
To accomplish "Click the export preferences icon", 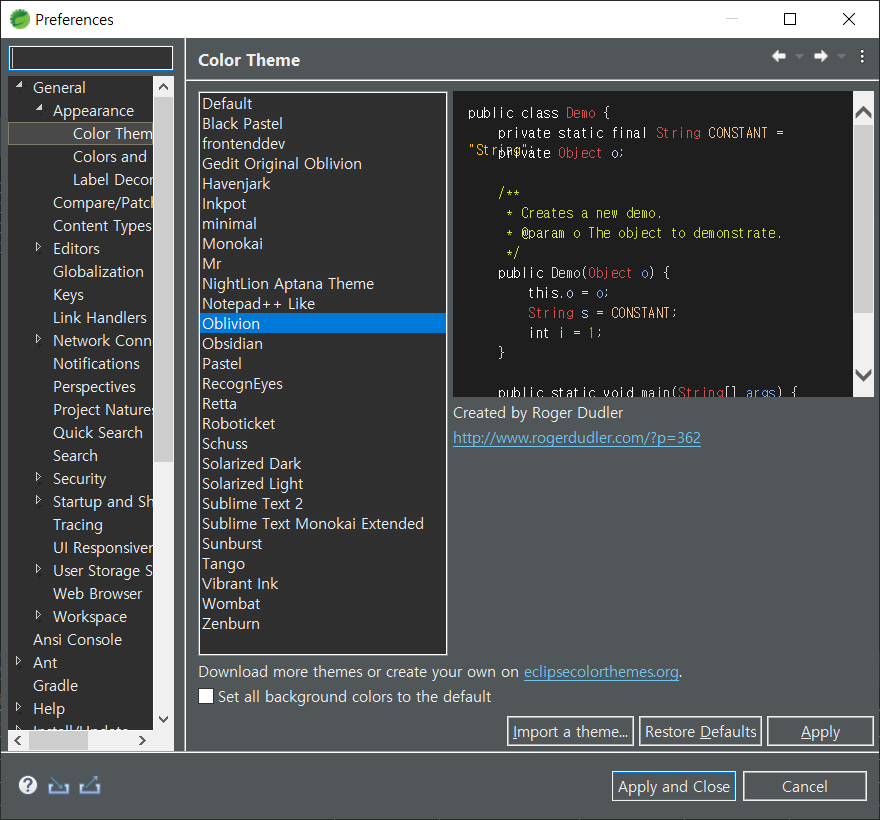I will (x=90, y=785).
